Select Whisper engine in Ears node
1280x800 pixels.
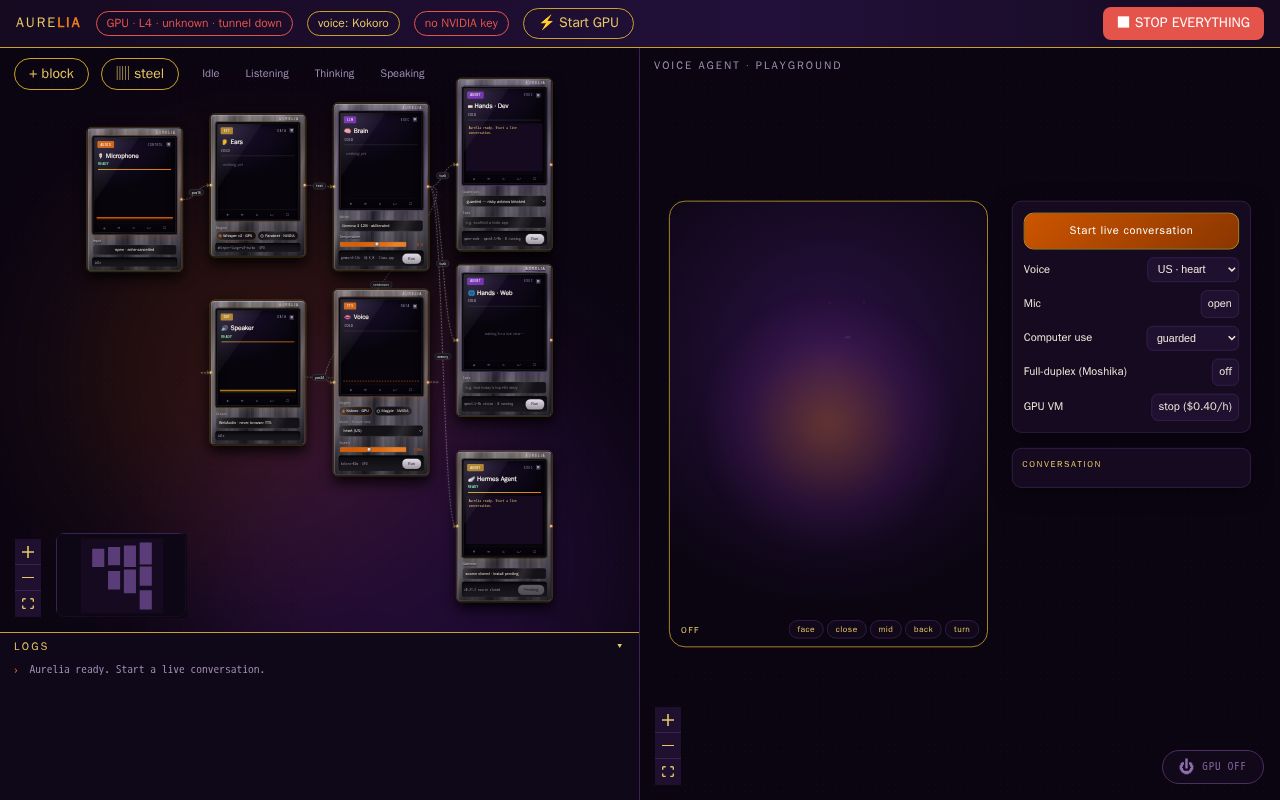(x=236, y=236)
